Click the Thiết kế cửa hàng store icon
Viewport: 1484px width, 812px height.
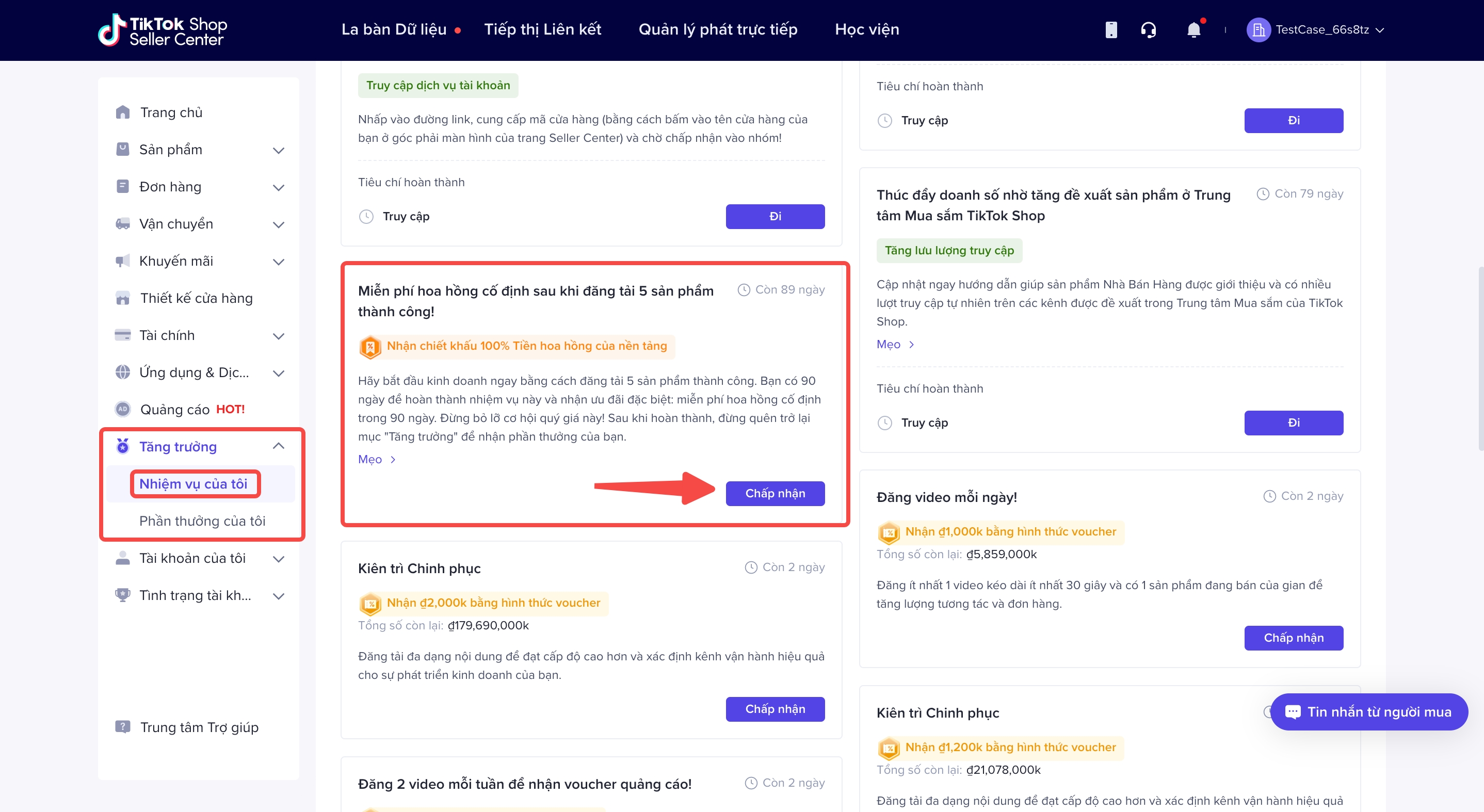pos(123,298)
